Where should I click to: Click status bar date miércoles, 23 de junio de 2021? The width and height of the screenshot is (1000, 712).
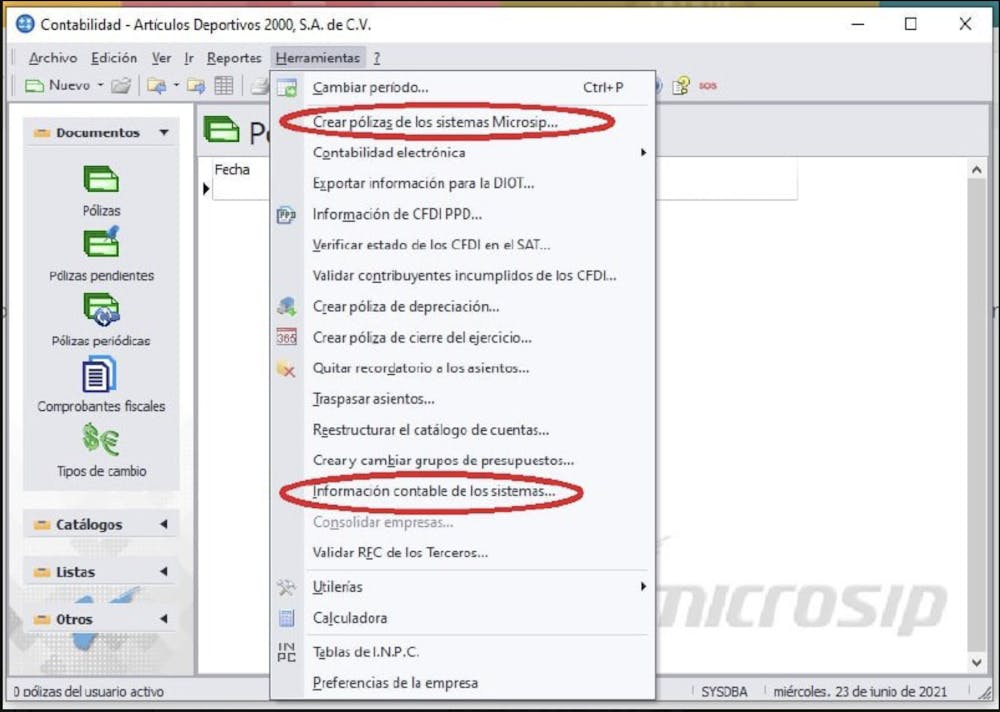[x=860, y=692]
